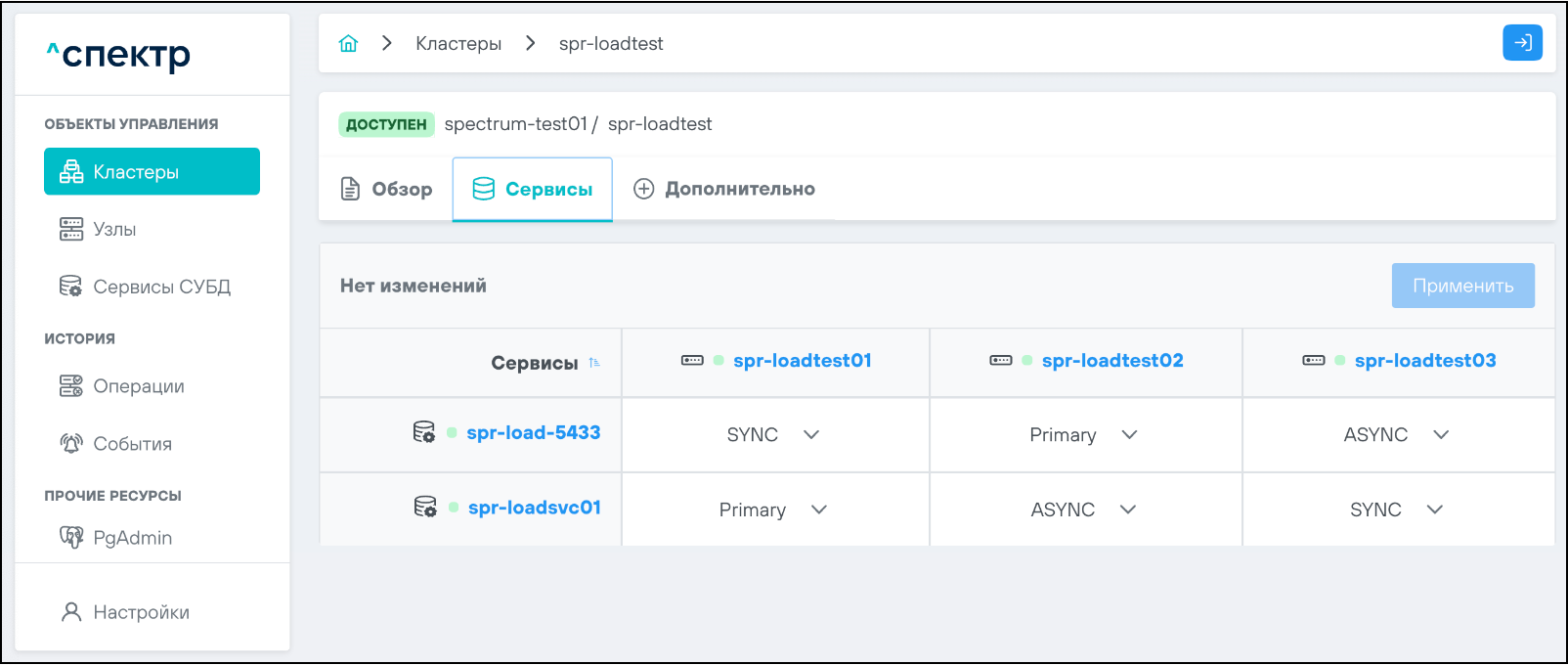1568x665 pixels.
Task: Open the ASYNC dropdown for spr-loadsvc01 on spr-loadtest02
Action: (x=1128, y=510)
